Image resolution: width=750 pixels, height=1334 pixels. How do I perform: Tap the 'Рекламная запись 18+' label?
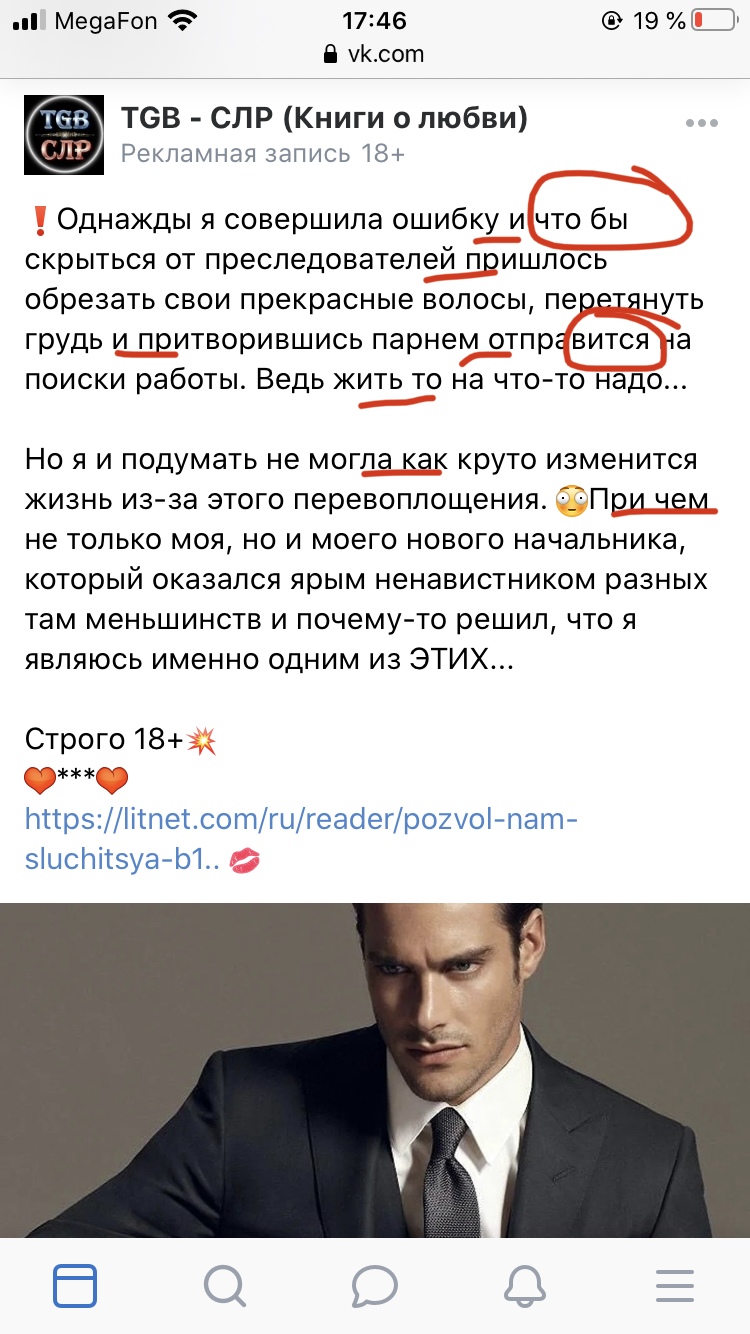(x=263, y=154)
